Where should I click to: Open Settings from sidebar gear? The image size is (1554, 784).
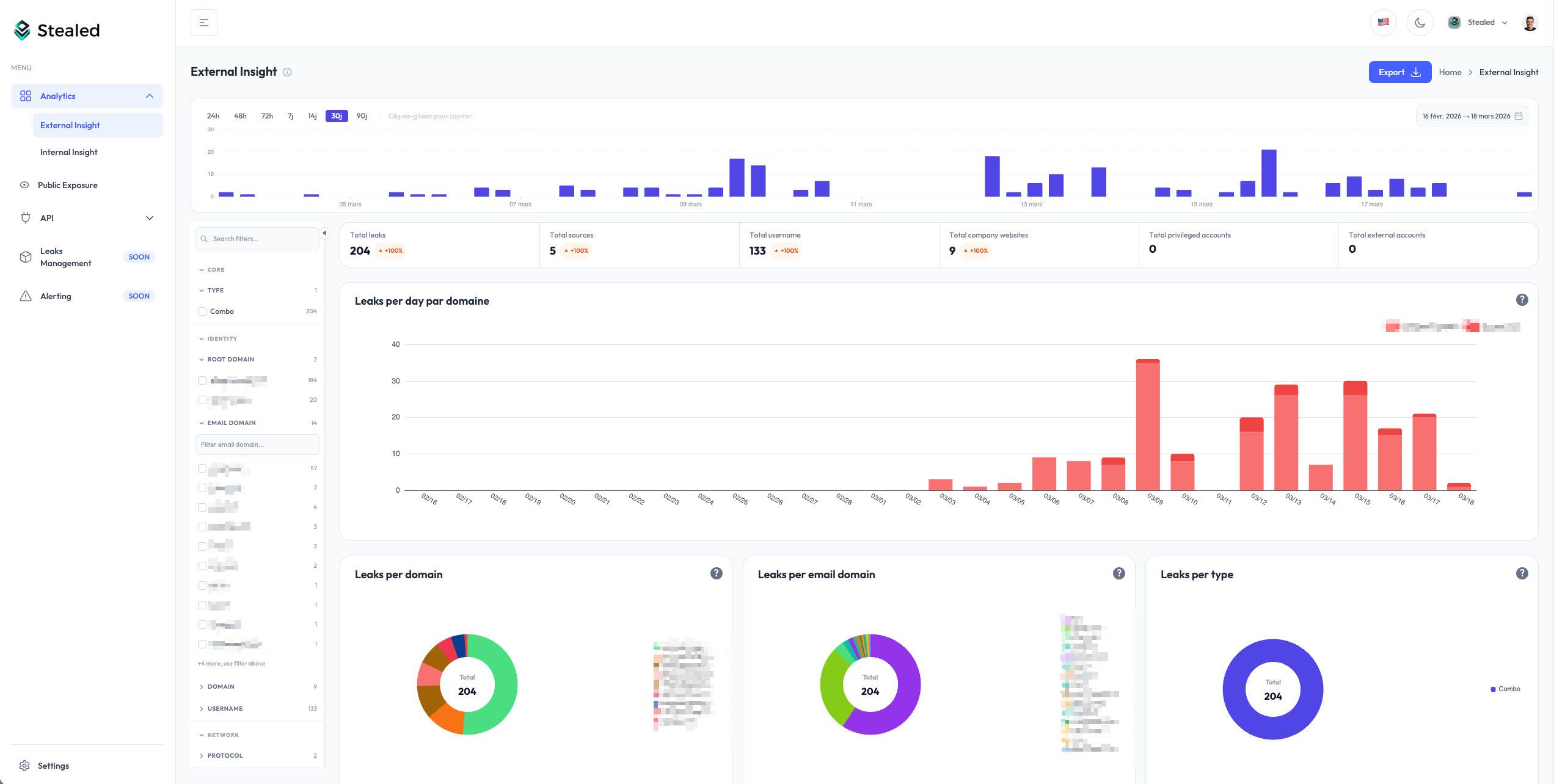(25, 766)
